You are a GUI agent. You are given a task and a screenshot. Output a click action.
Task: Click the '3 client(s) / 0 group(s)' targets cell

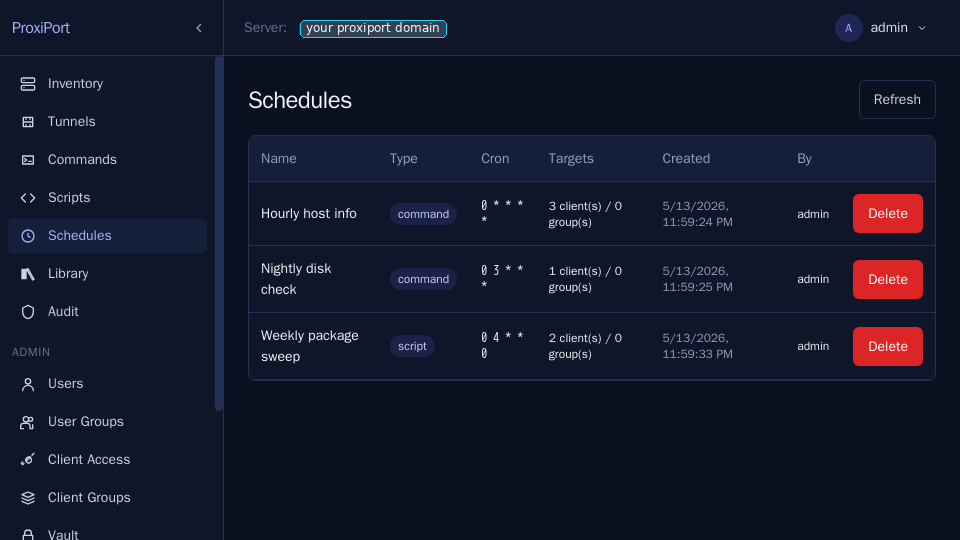585,214
